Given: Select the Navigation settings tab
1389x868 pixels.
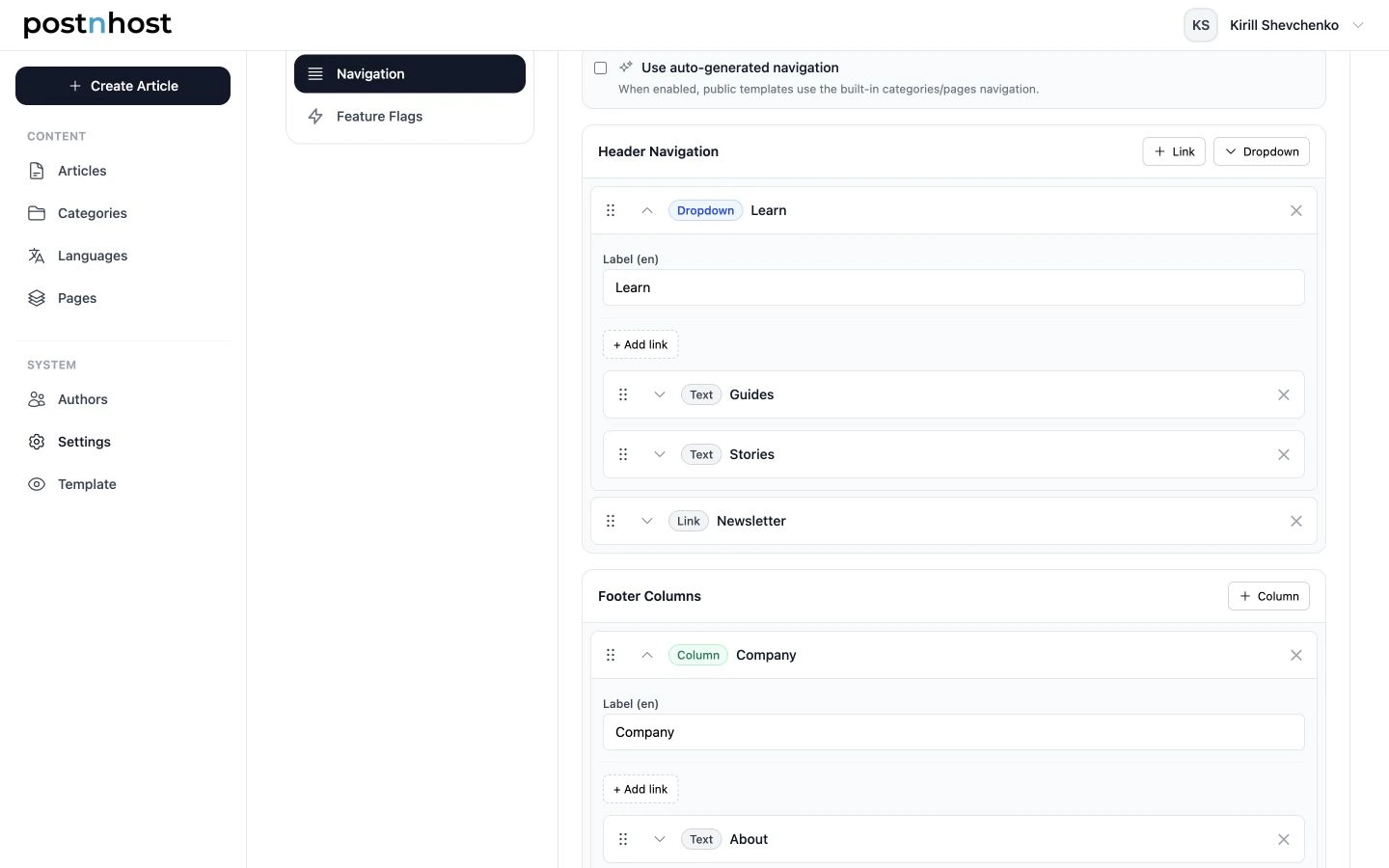Looking at the screenshot, I should [410, 74].
